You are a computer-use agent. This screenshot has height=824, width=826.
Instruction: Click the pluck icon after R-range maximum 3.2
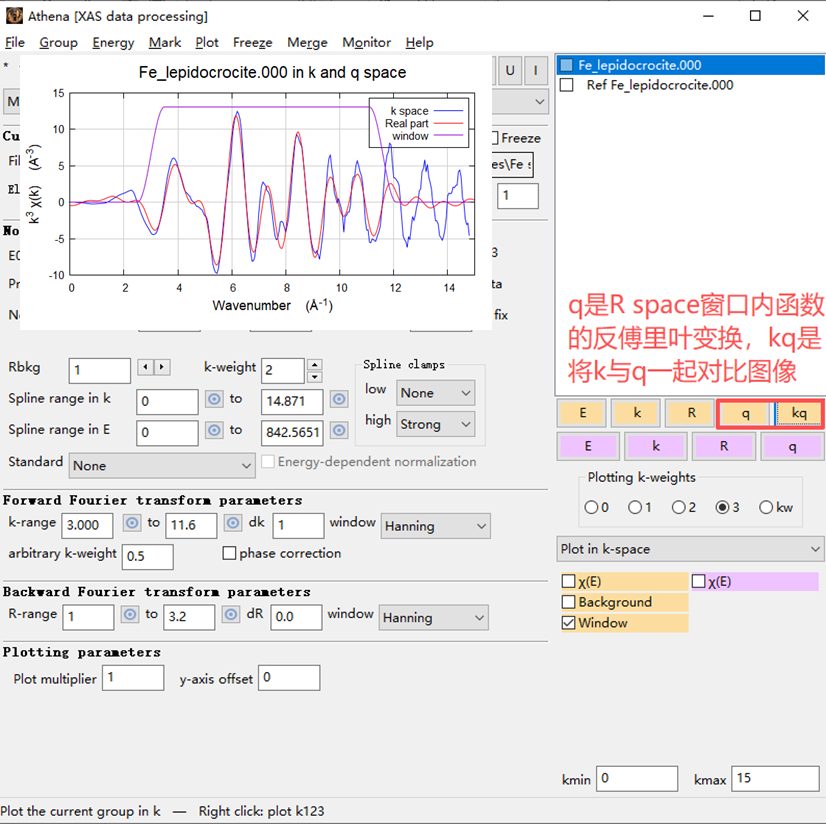tap(231, 614)
